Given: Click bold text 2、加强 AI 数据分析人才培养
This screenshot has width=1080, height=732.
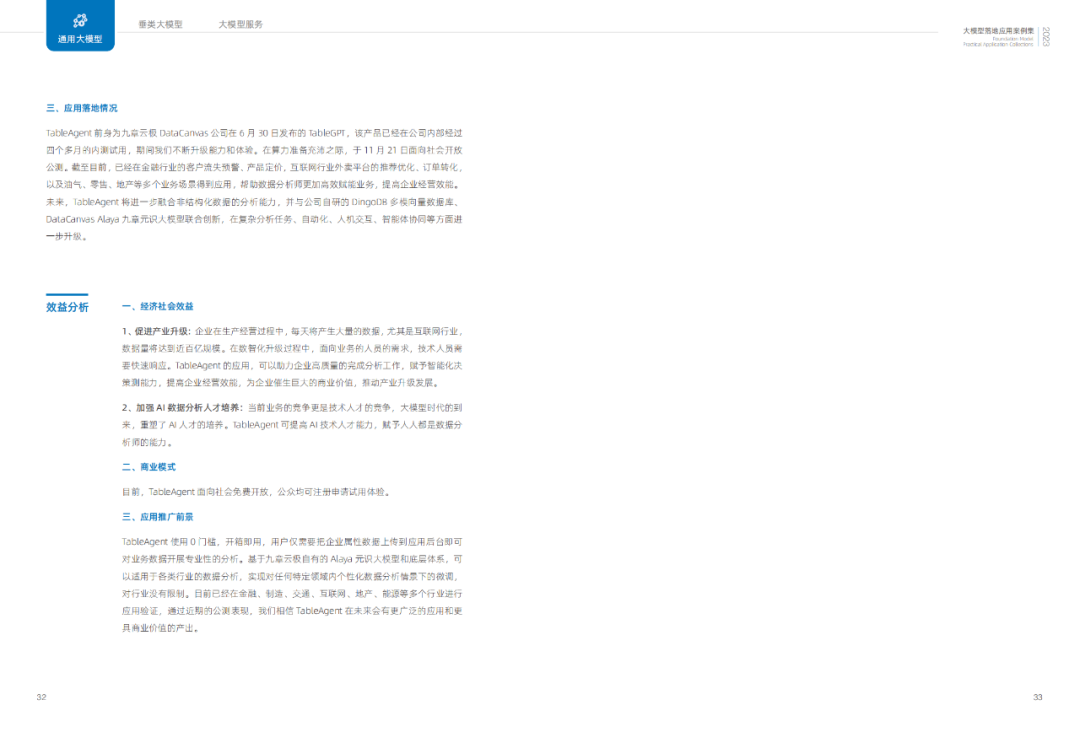Looking at the screenshot, I should tap(182, 408).
